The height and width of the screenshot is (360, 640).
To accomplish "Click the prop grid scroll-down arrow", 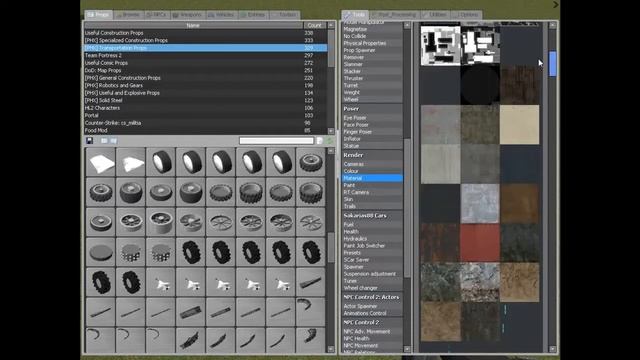I will 331,349.
